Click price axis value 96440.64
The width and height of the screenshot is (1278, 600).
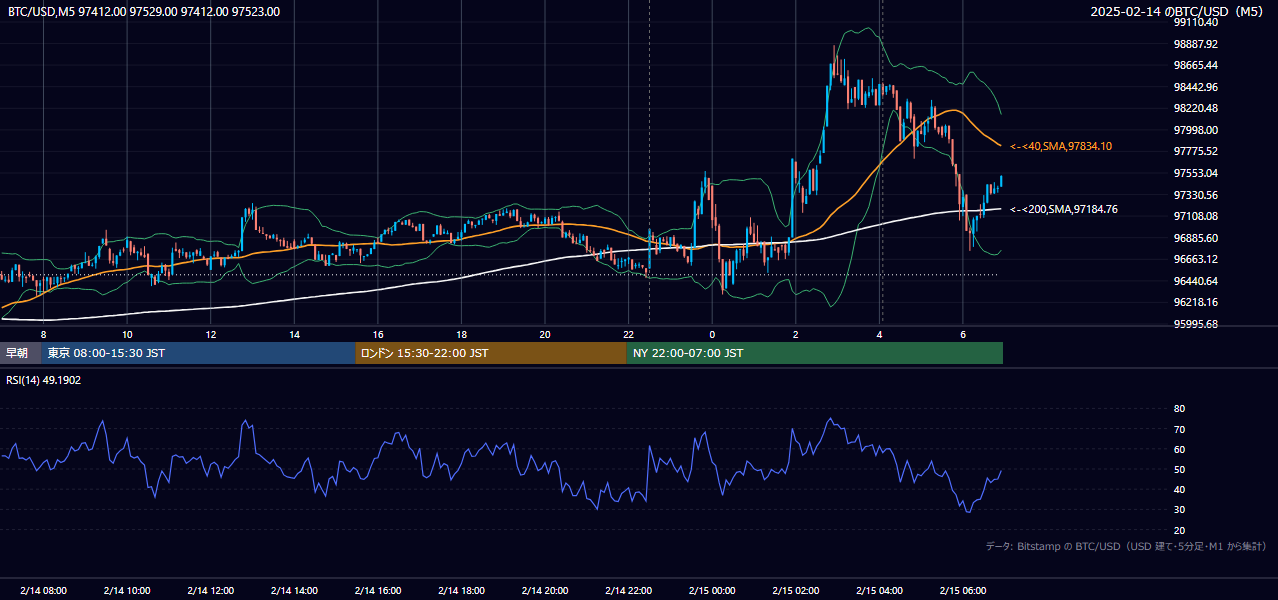coord(1196,281)
